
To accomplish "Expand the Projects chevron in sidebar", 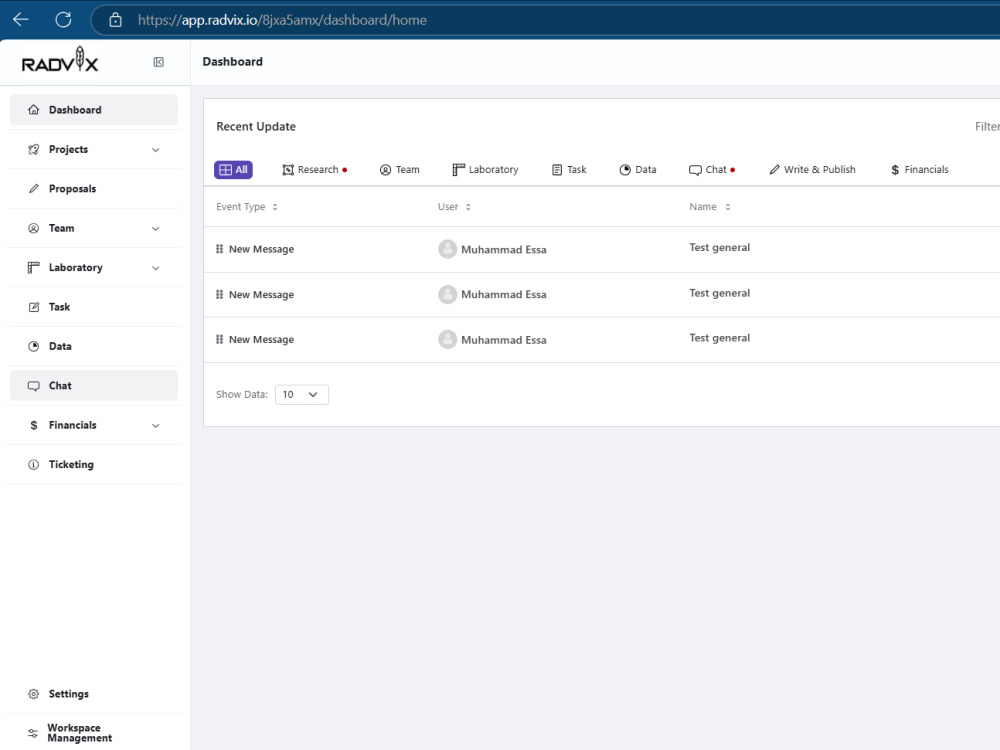I will [156, 150].
